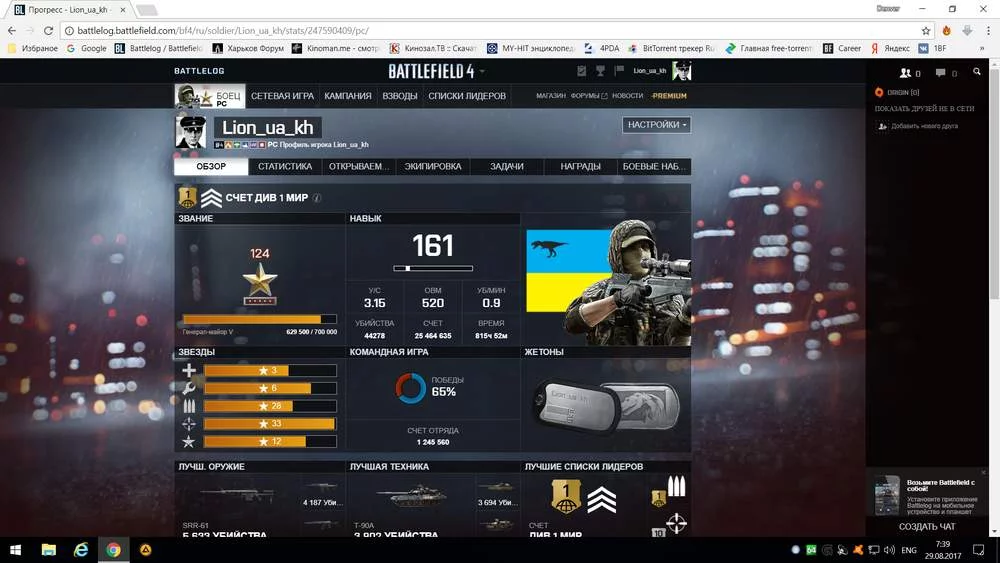This screenshot has height=563, width=1000.
Task: Open the НОВОСТИ link
Action: coord(628,96)
